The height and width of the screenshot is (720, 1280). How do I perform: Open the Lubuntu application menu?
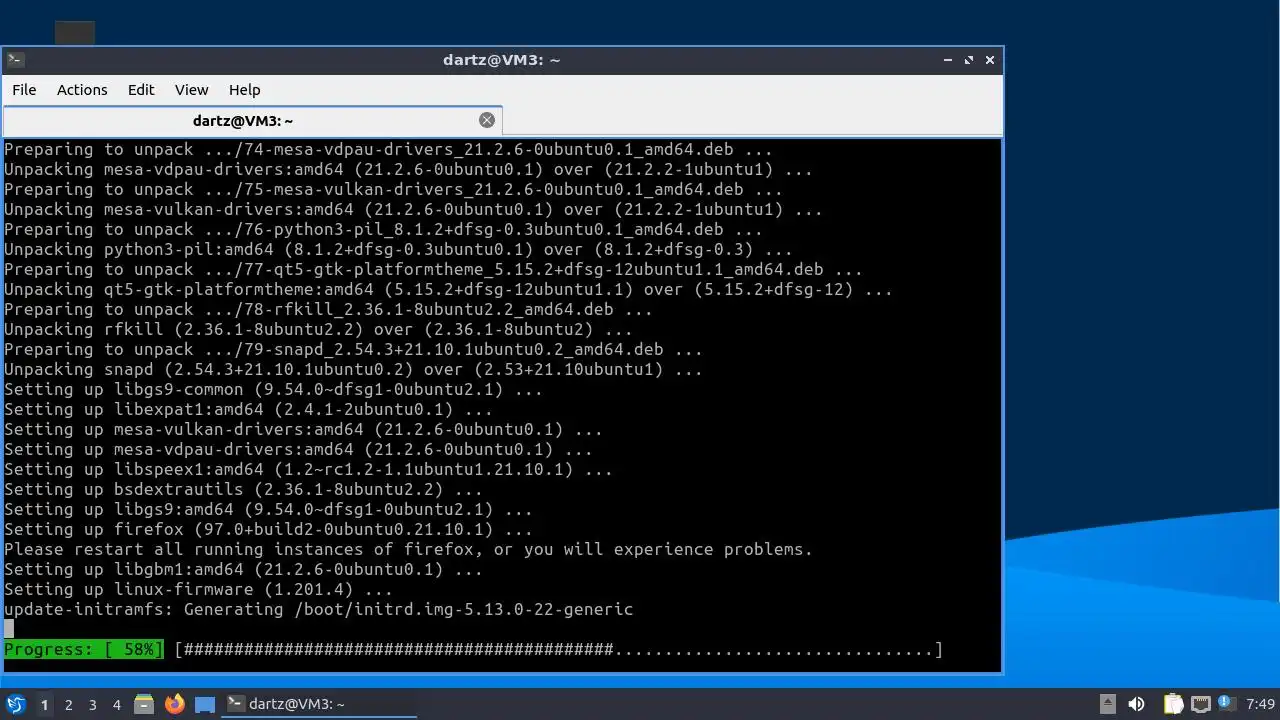coord(15,704)
